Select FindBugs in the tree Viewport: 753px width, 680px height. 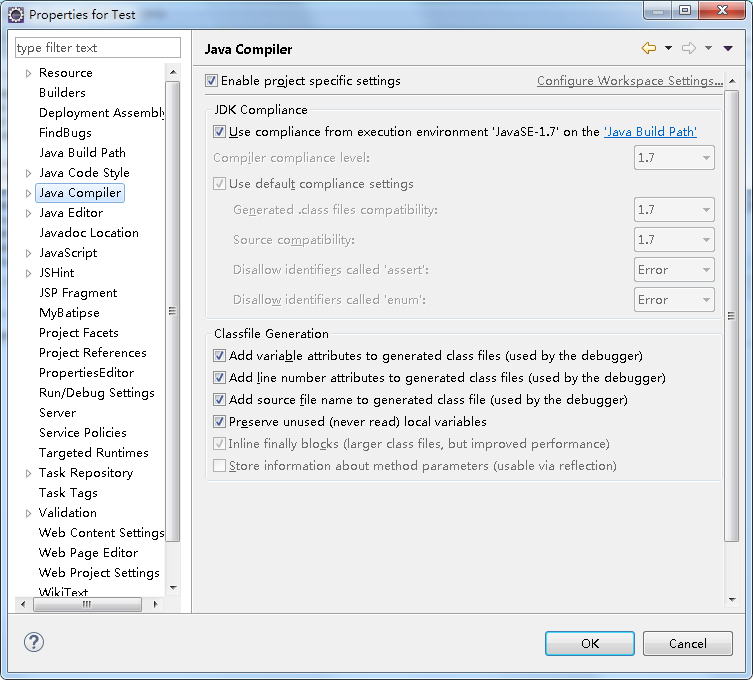pyautogui.click(x=65, y=133)
